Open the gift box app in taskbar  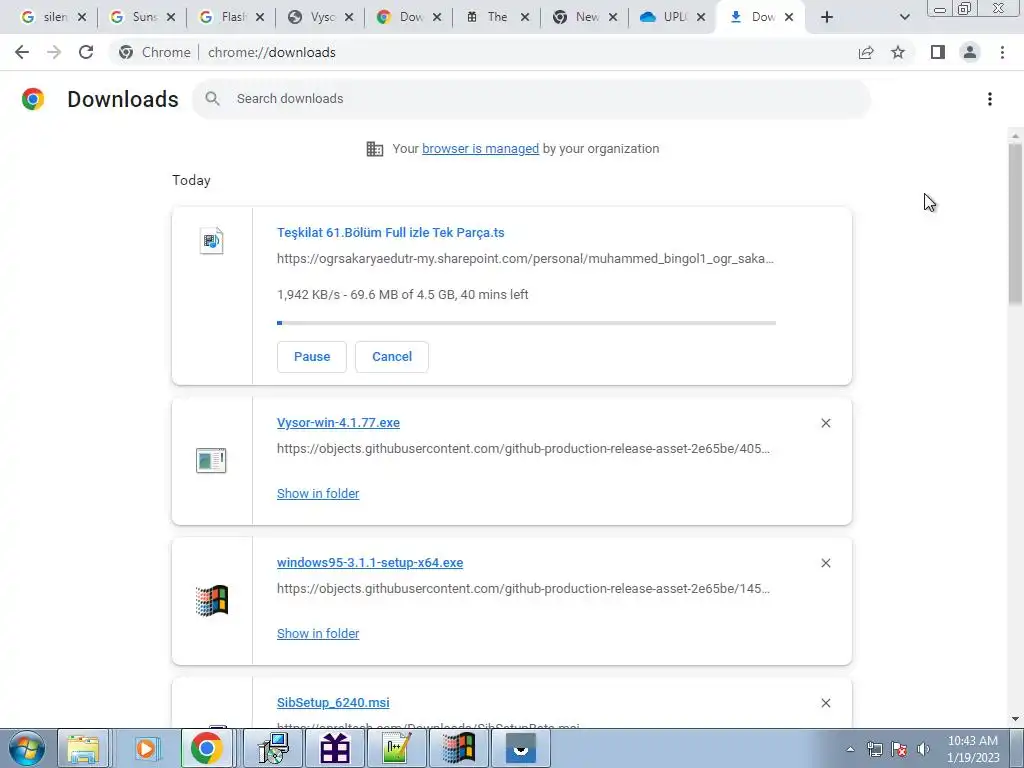[x=335, y=748]
